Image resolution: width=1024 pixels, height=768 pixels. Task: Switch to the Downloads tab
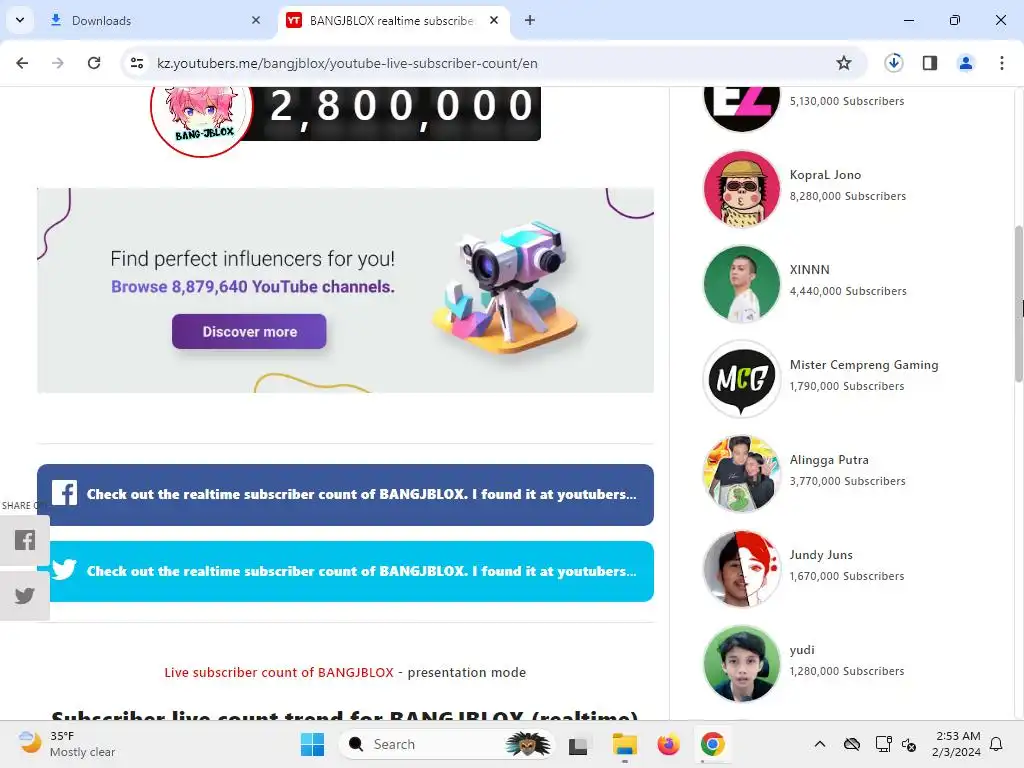point(155,20)
